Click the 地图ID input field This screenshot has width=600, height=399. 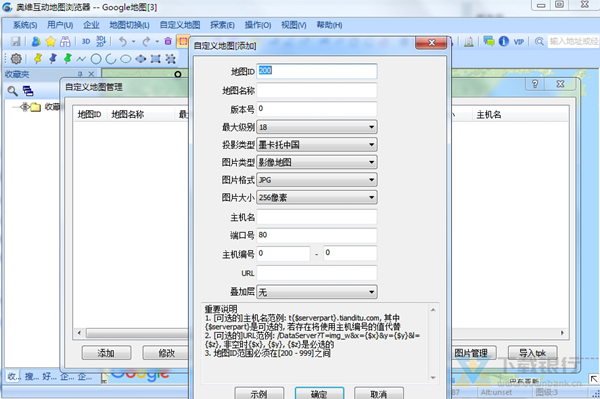[x=317, y=71]
